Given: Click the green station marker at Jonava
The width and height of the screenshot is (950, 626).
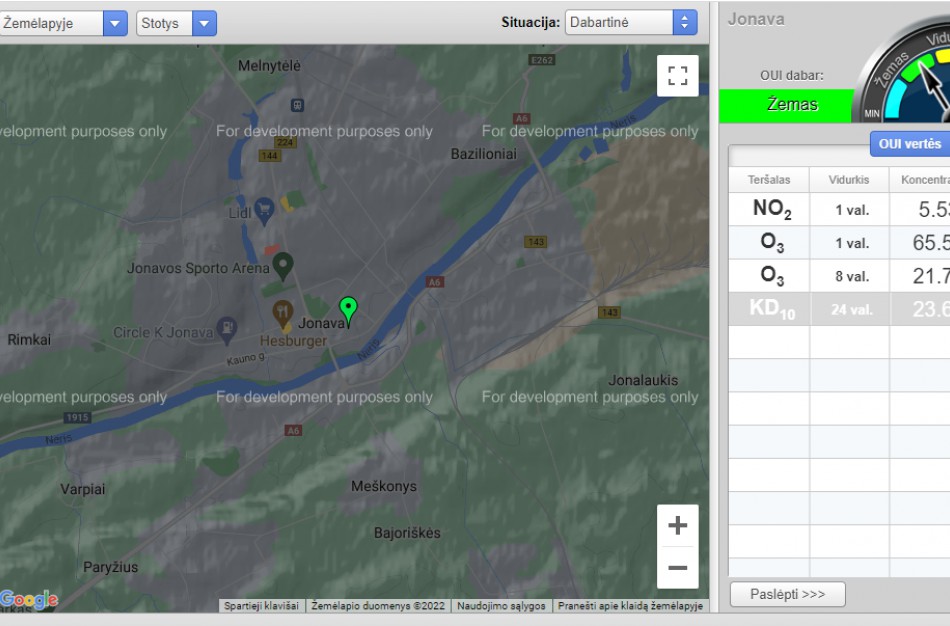Looking at the screenshot, I should coord(348,308).
